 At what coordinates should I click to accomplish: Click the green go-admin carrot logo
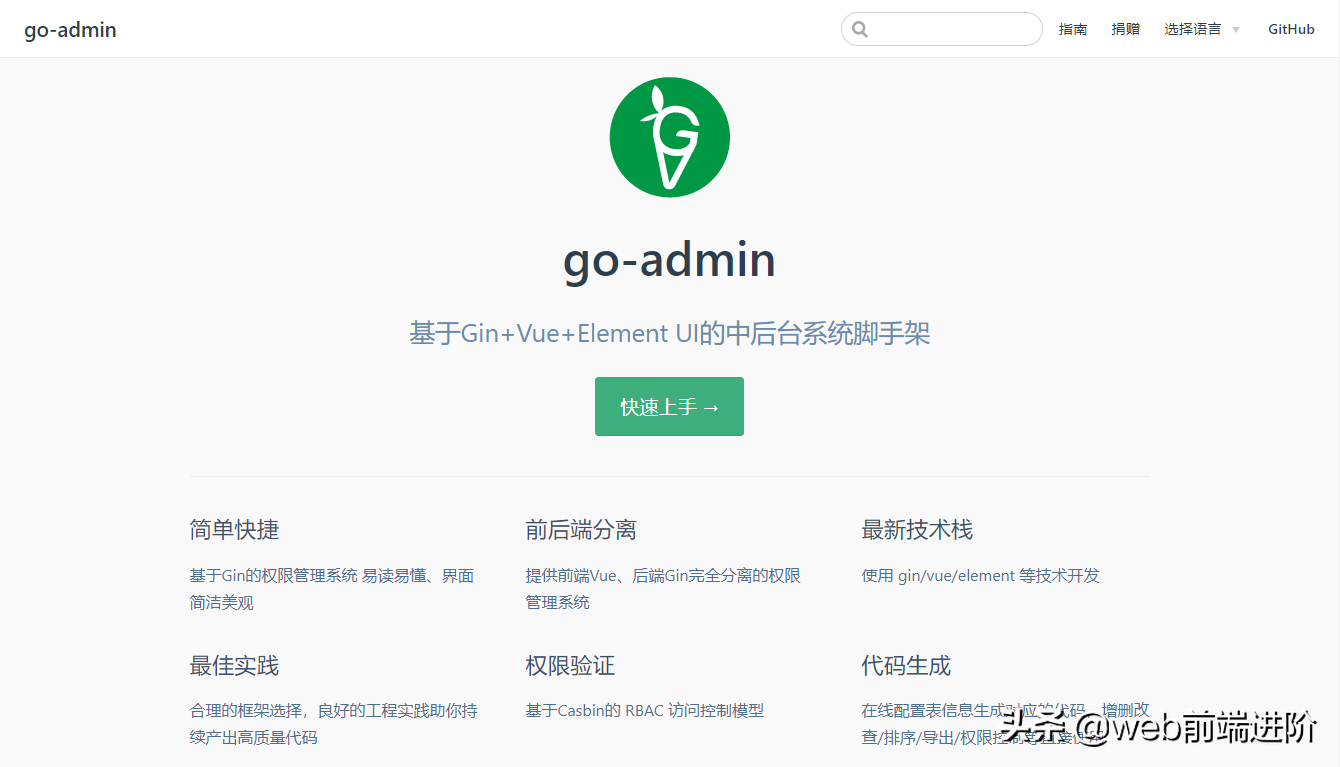pos(669,137)
